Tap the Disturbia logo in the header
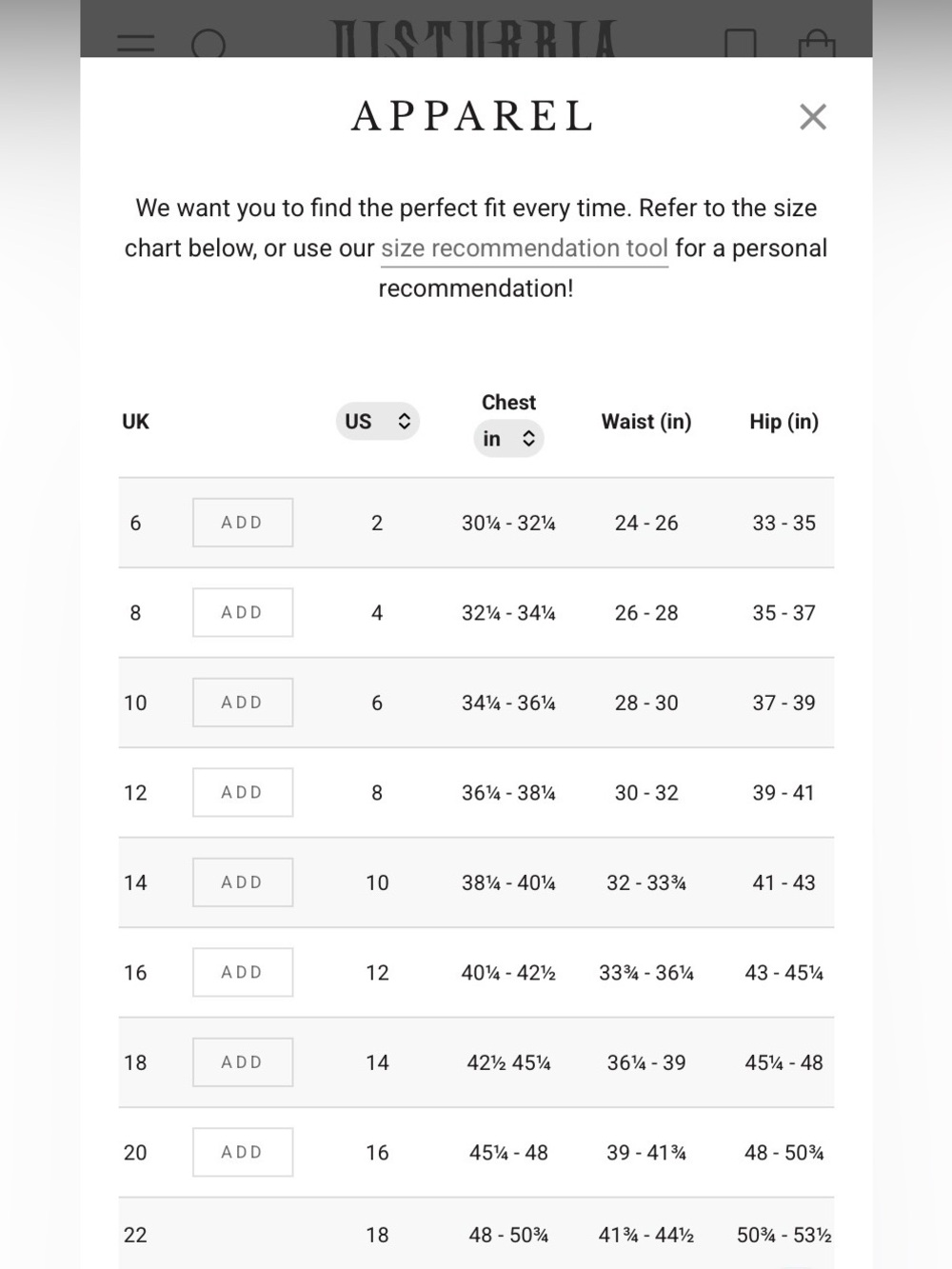952x1269 pixels. (x=474, y=39)
